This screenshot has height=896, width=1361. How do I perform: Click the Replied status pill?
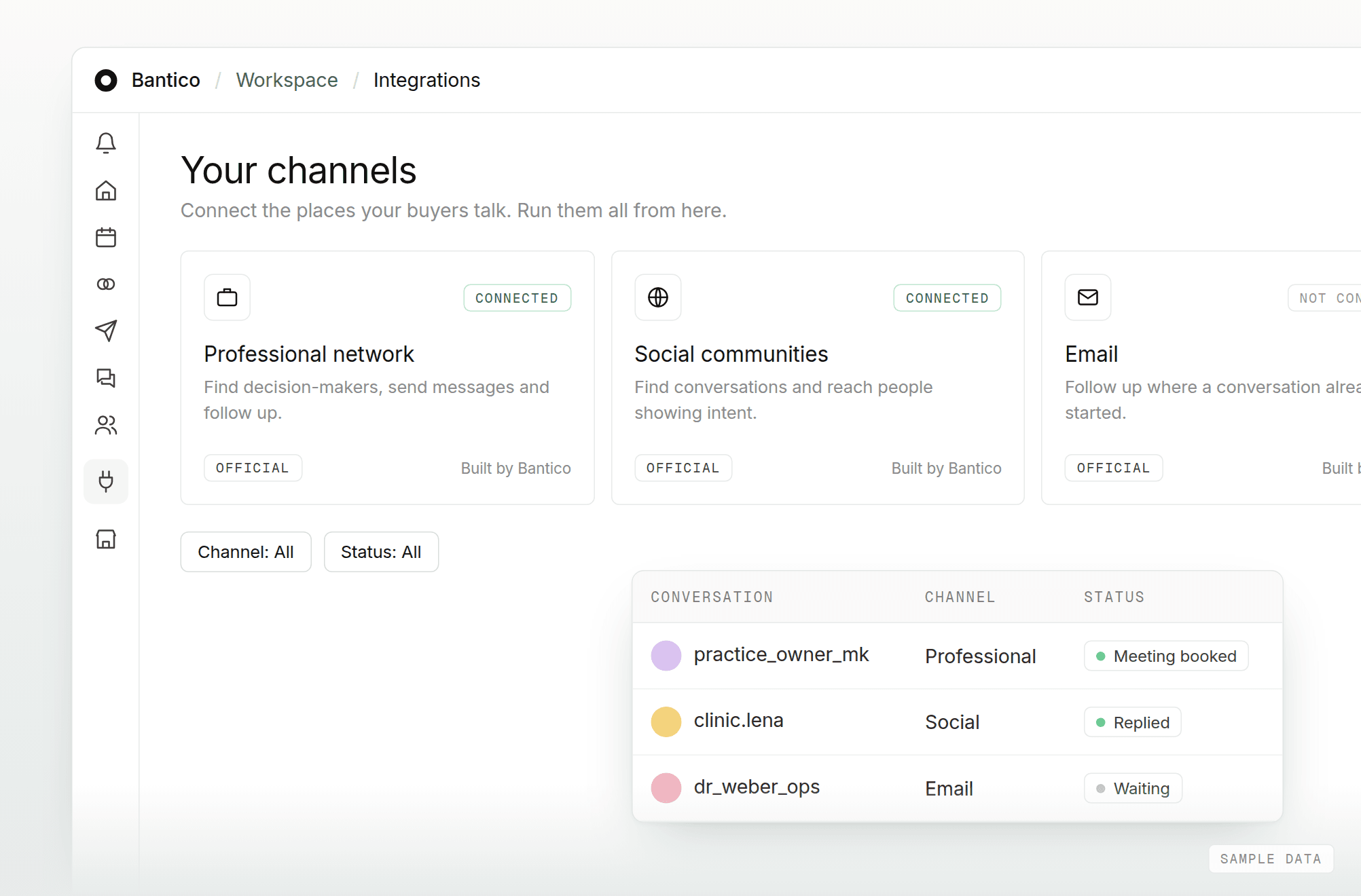coord(1133,722)
